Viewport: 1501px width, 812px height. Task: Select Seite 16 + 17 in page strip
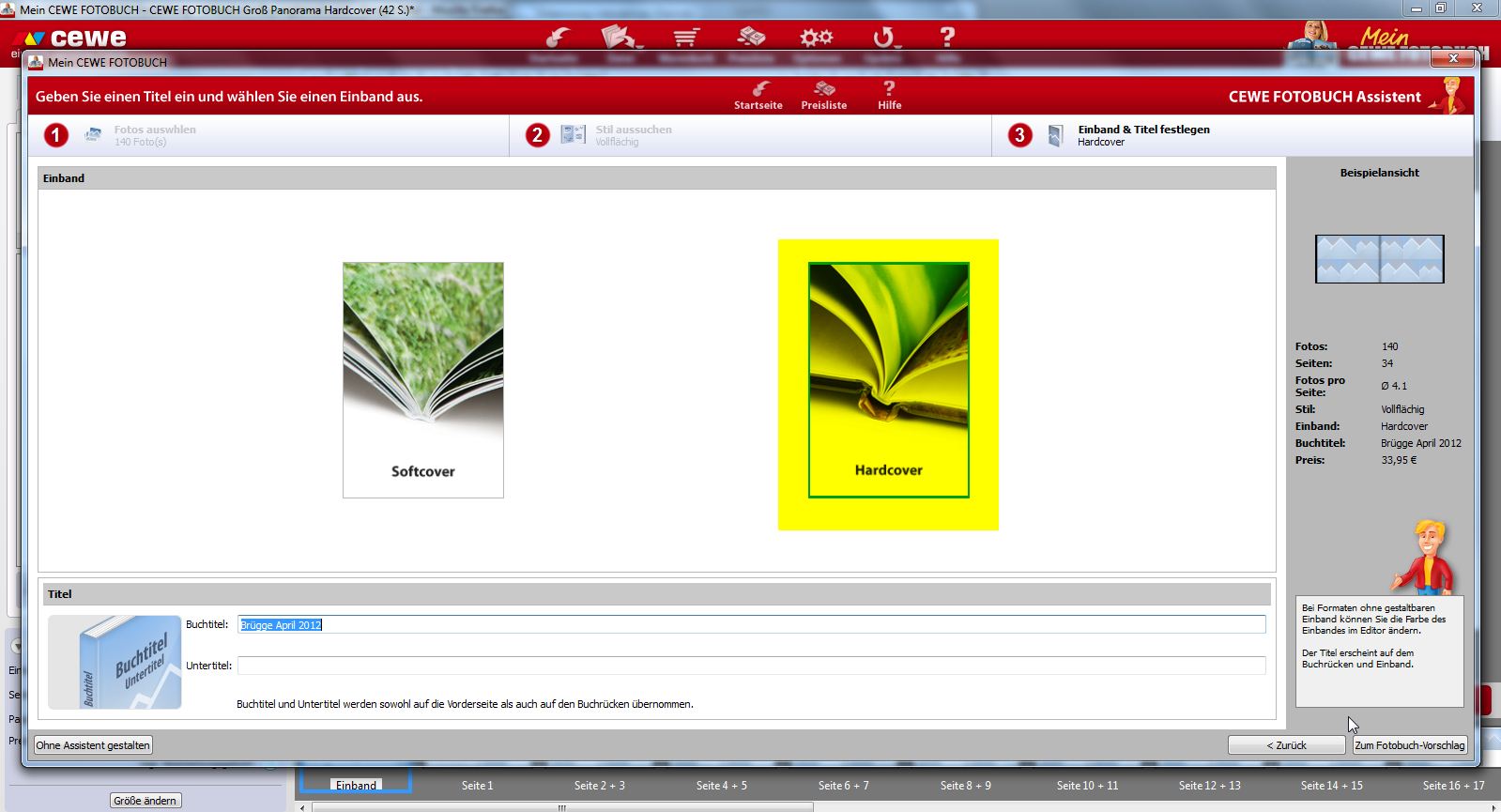(x=1453, y=786)
